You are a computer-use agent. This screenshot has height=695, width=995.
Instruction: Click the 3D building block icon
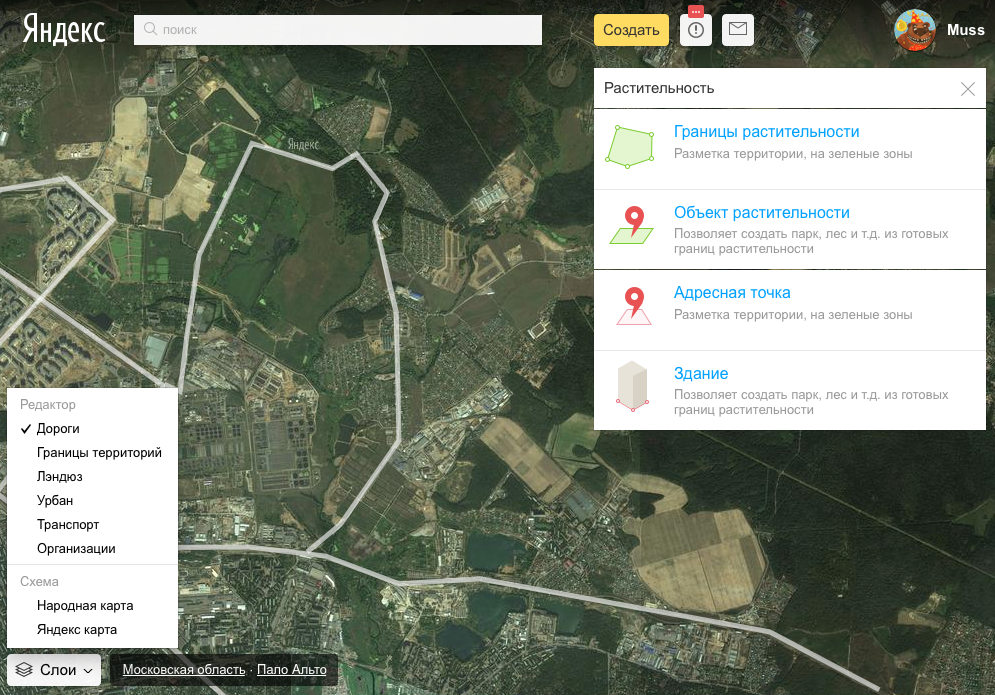[632, 387]
